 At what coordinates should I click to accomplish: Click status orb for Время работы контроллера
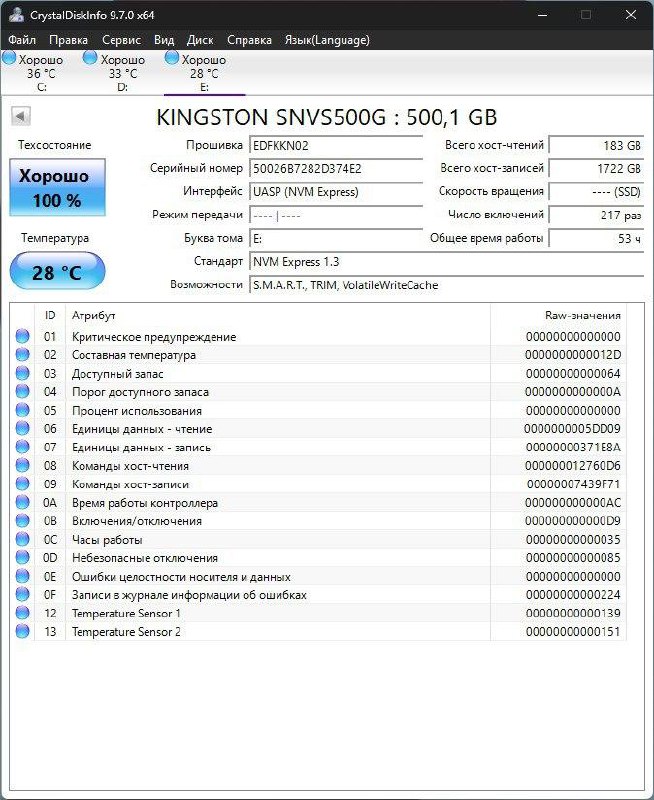[22, 502]
